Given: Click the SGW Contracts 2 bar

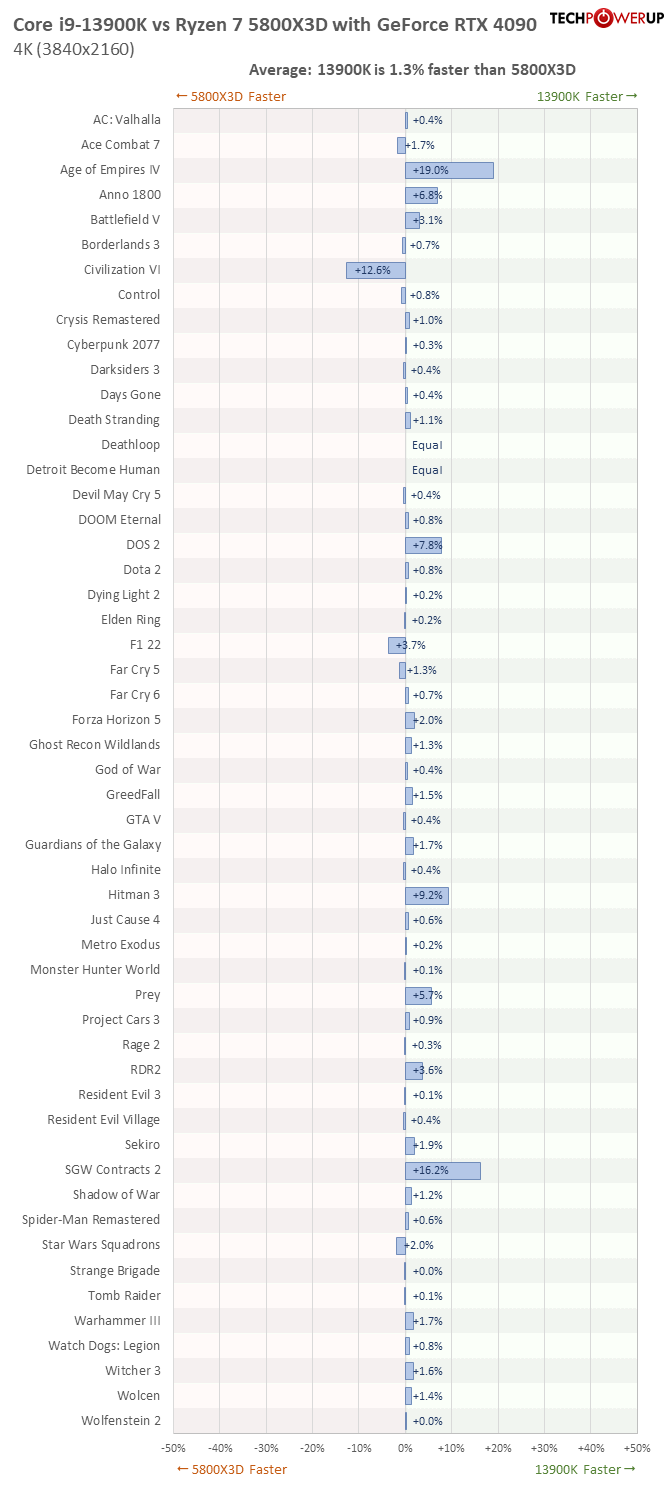Looking at the screenshot, I should click(443, 1170).
